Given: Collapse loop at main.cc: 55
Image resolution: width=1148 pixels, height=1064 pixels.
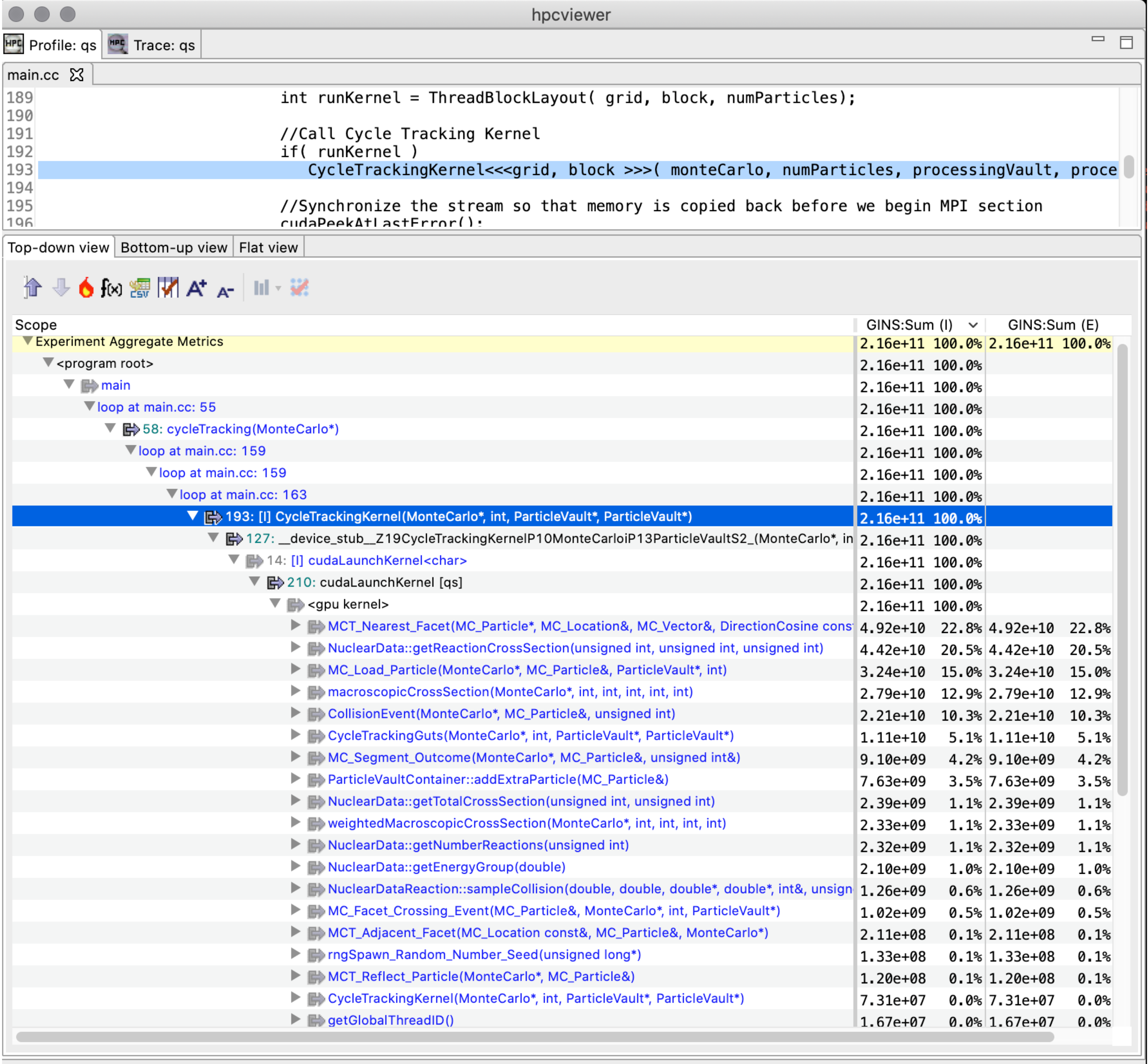Looking at the screenshot, I should click(x=89, y=406).
